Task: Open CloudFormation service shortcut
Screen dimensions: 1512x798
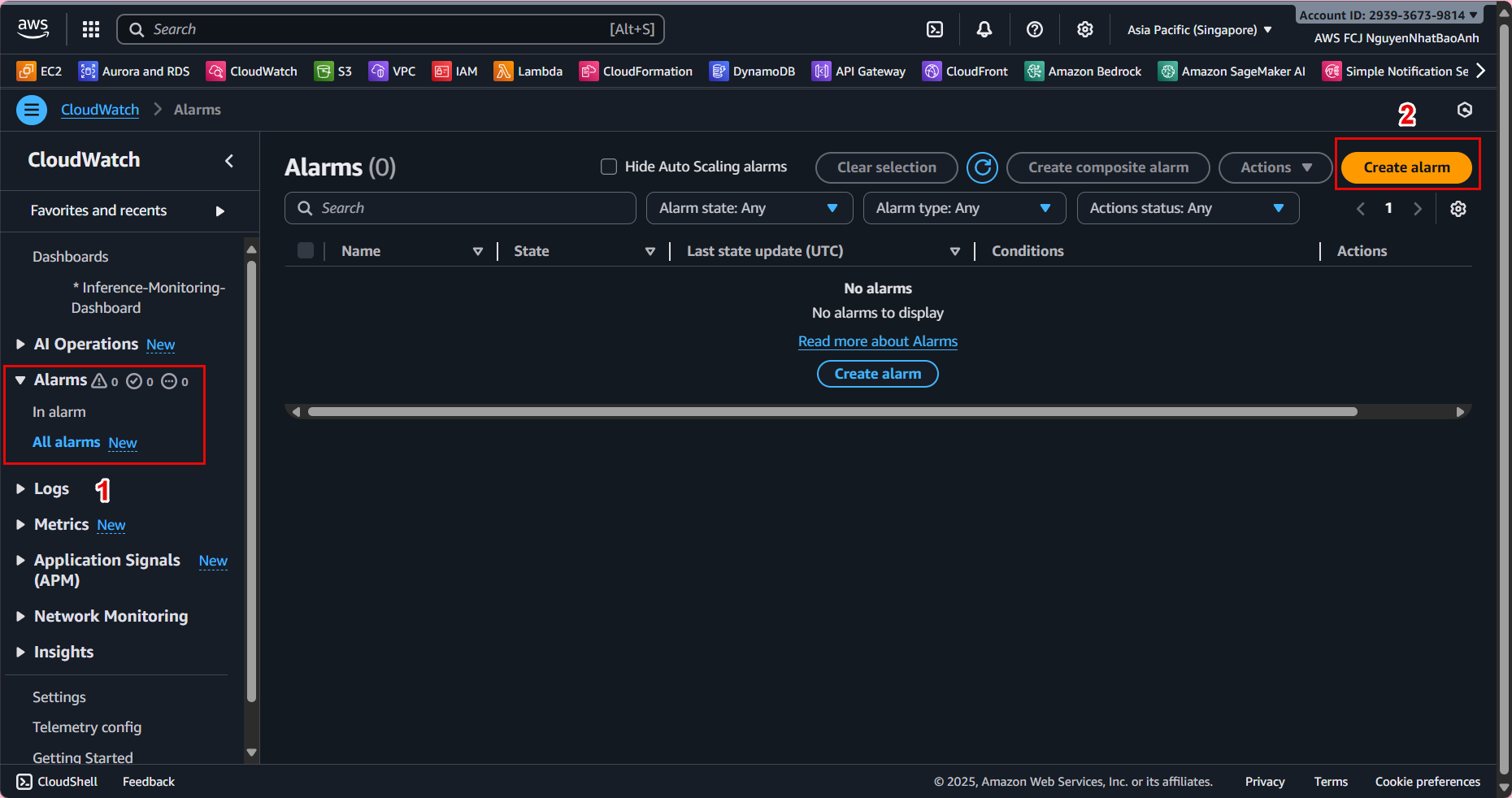Action: point(636,72)
